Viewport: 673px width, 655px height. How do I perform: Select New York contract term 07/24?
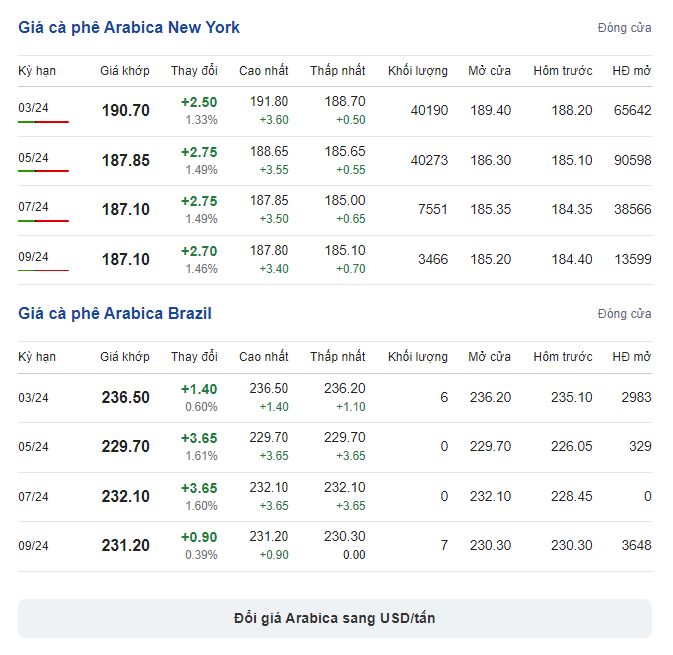pyautogui.click(x=33, y=206)
